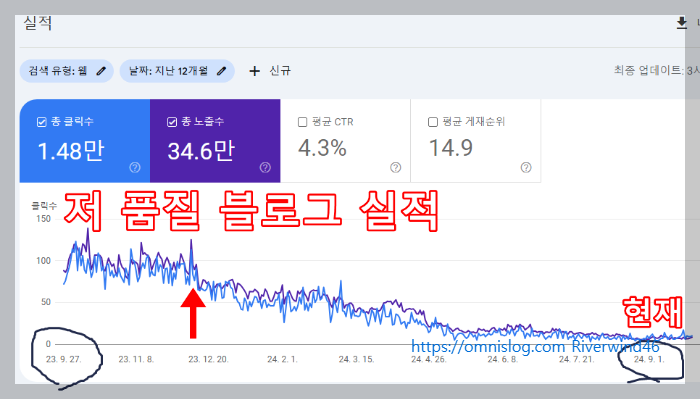700x399 pixels.
Task: Click the download export icon
Action: point(681,23)
